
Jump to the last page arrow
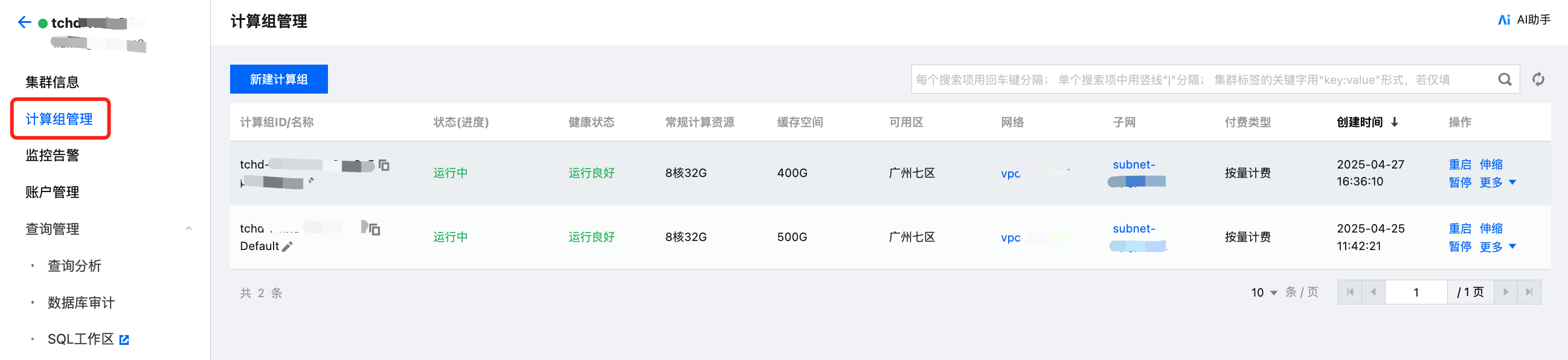point(1529,292)
